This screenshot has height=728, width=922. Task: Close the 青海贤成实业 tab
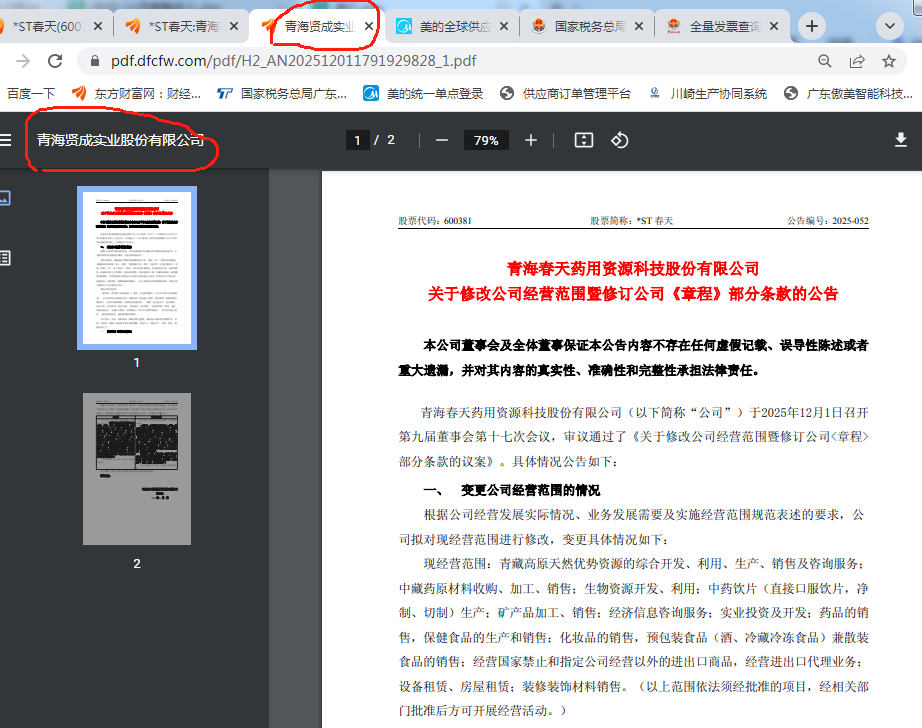(x=369, y=26)
